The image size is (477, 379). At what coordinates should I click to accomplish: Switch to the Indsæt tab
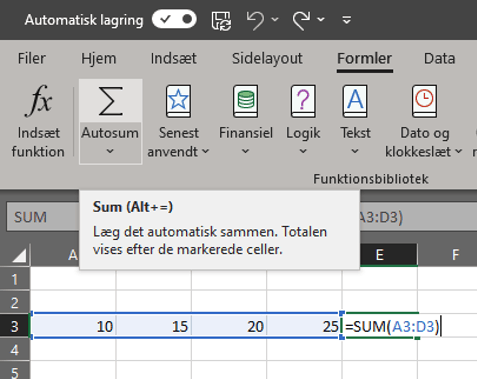coord(173,59)
